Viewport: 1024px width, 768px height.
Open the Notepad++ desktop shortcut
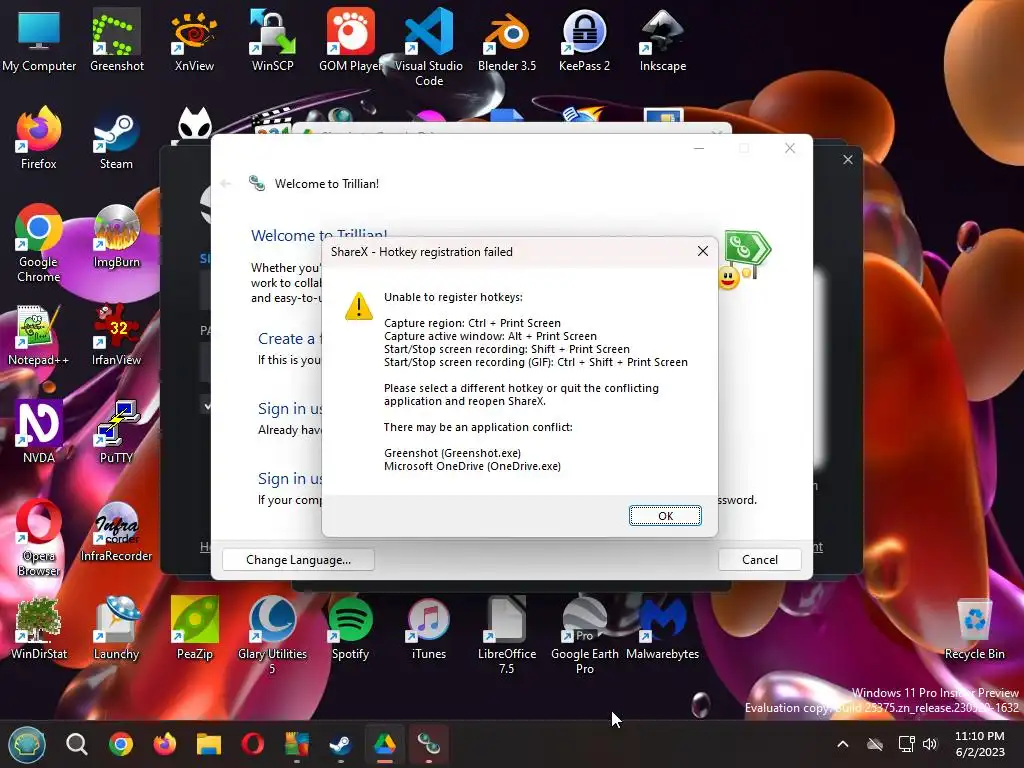(x=39, y=334)
